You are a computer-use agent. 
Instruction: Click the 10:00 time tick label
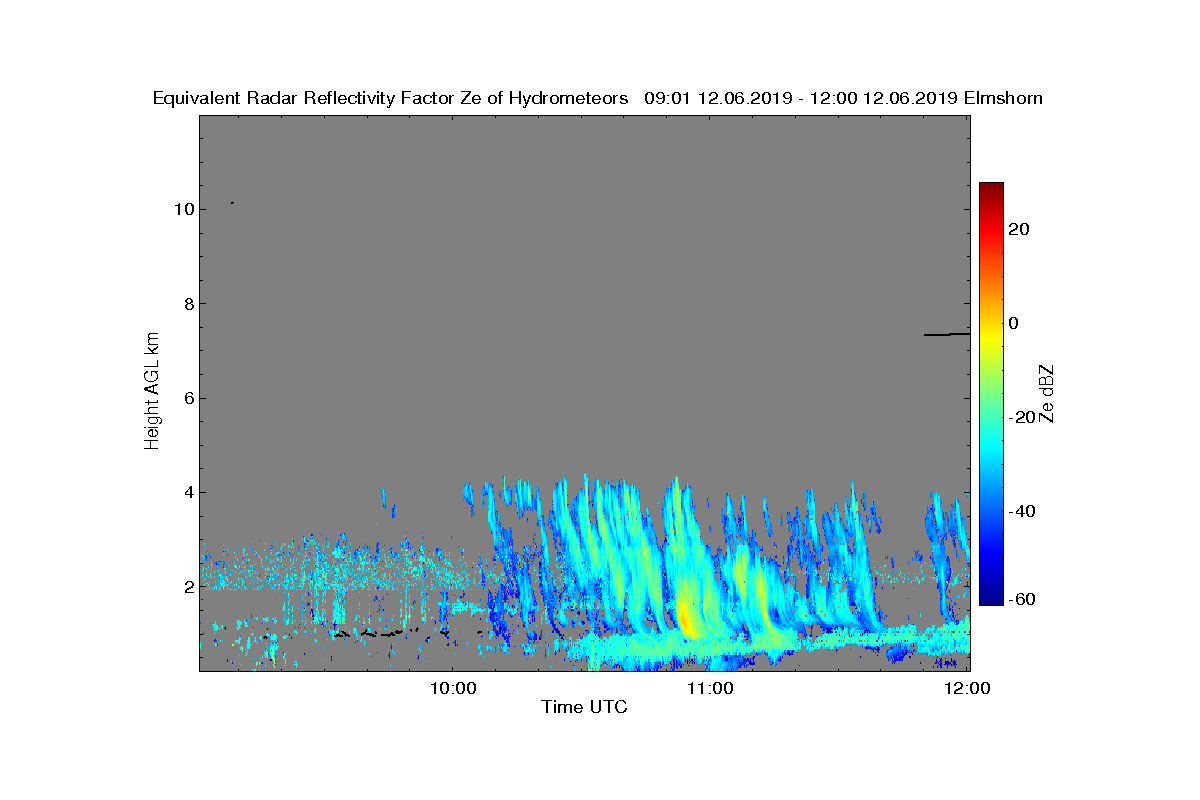453,688
